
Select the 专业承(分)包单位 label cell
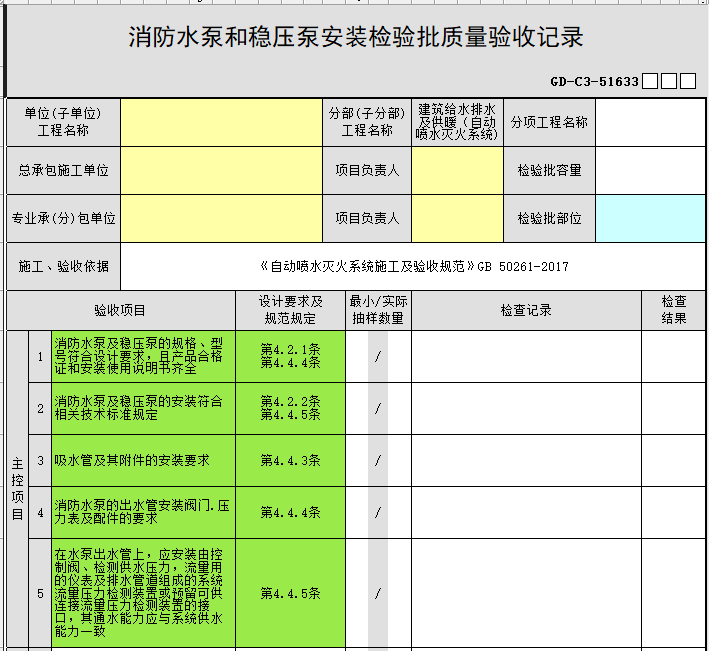point(63,218)
